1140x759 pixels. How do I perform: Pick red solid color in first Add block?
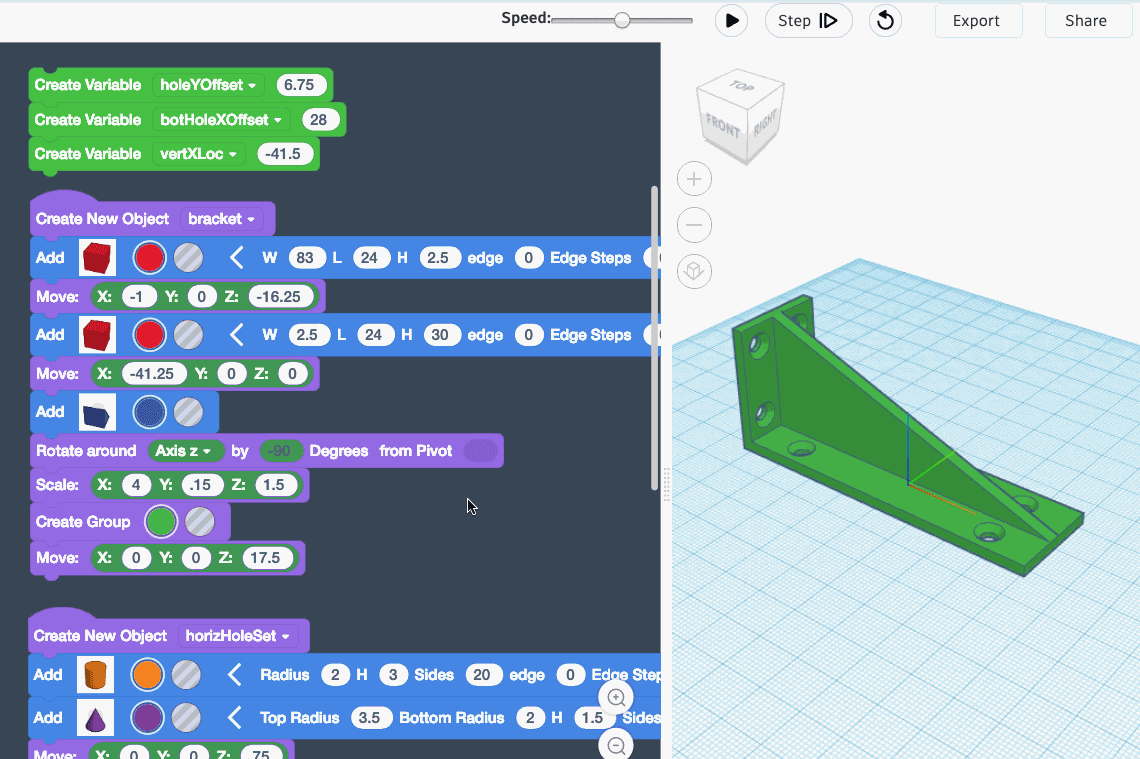click(x=150, y=258)
